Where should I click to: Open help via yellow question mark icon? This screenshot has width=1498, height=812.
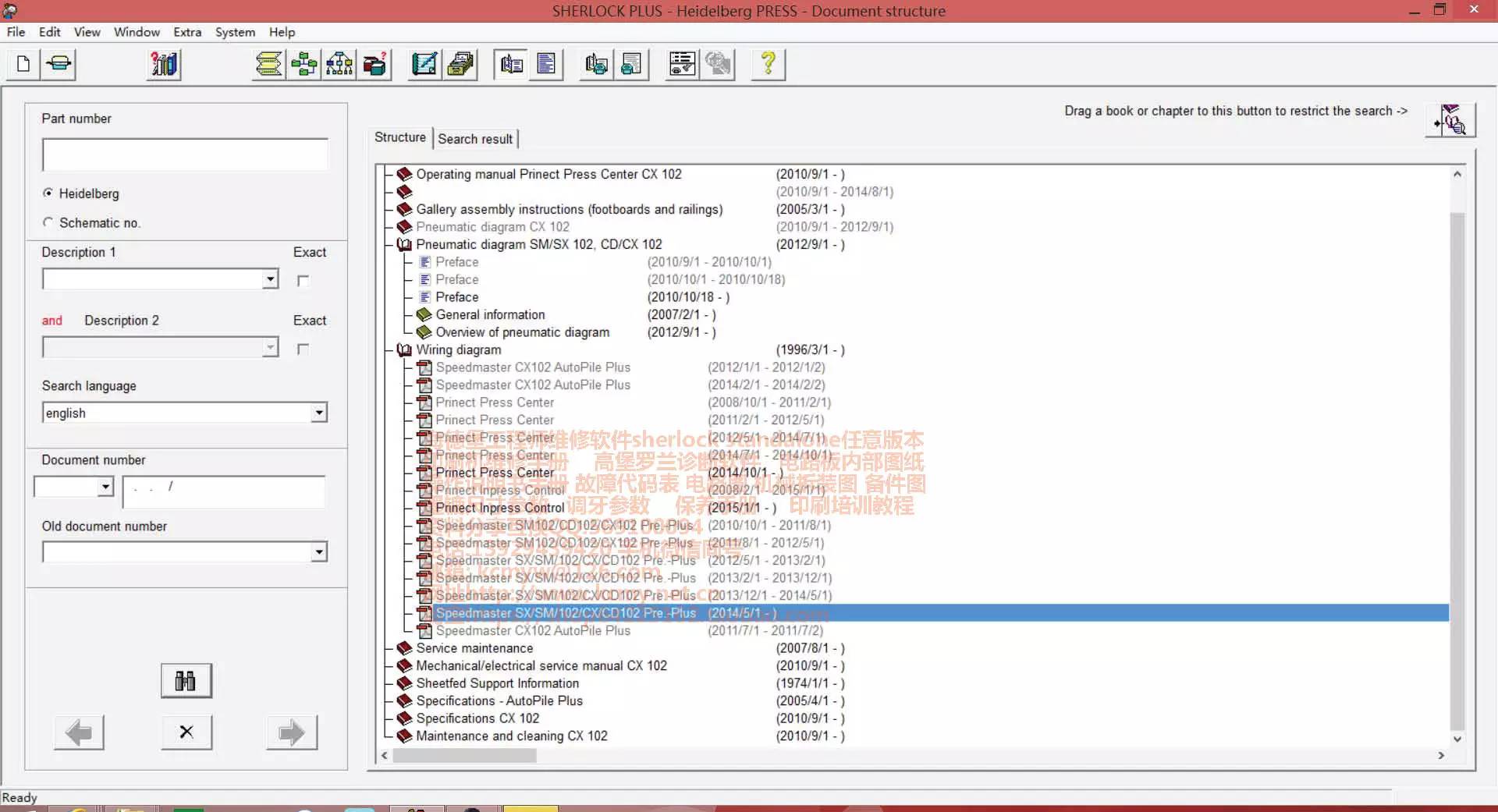coord(769,64)
